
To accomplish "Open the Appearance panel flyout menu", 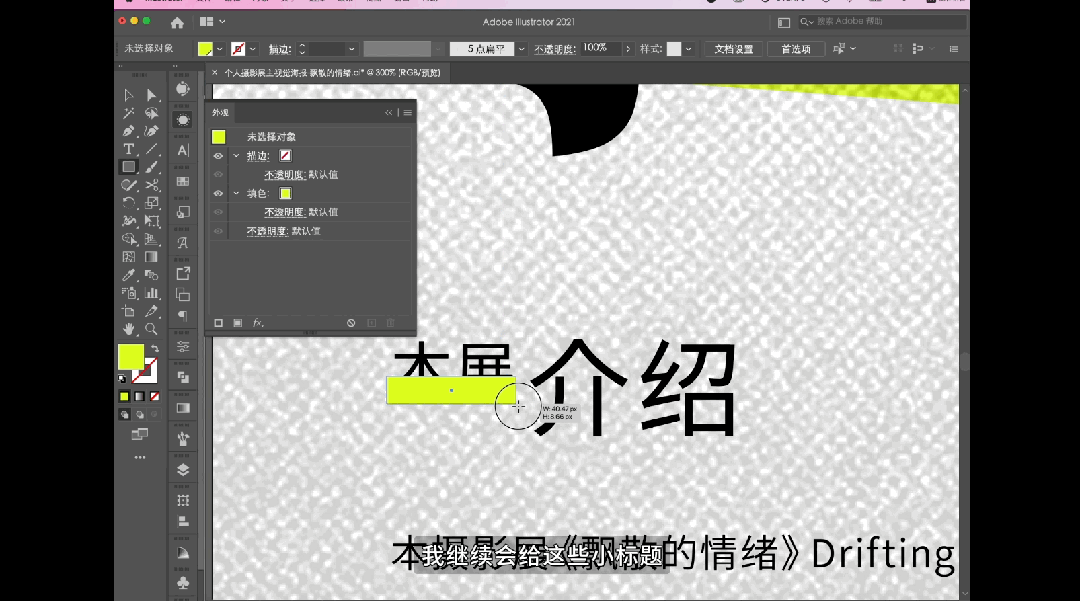I will pyautogui.click(x=408, y=113).
